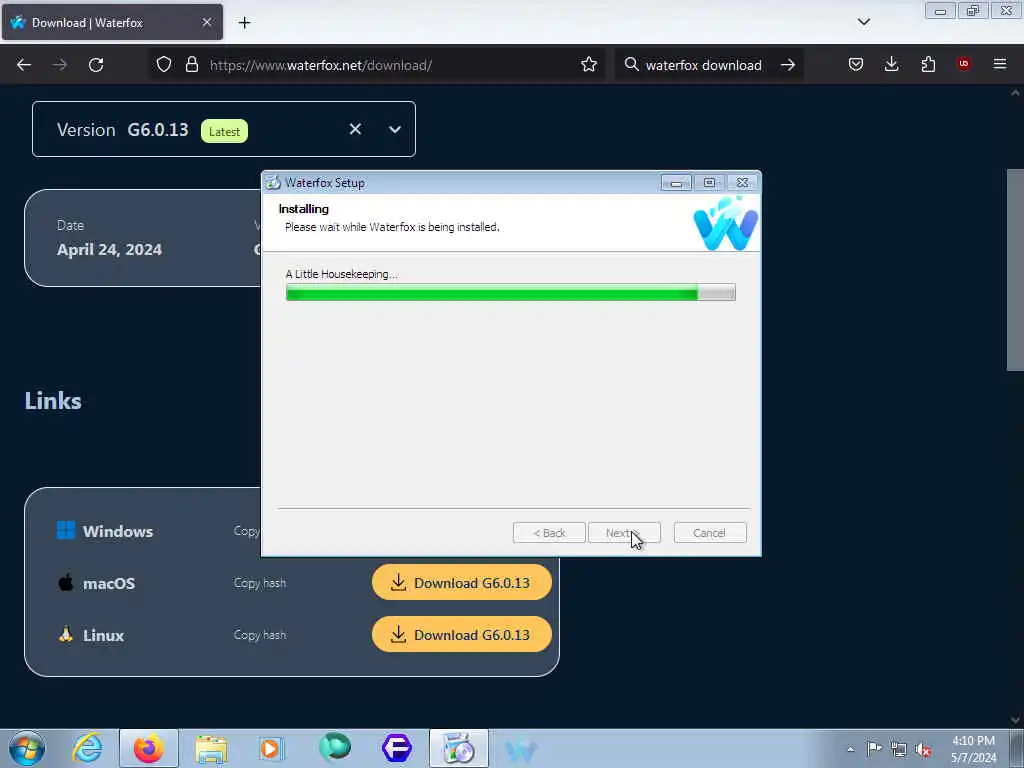Select the Download | Waterfox tab
This screenshot has width=1024, height=768.
112,22
